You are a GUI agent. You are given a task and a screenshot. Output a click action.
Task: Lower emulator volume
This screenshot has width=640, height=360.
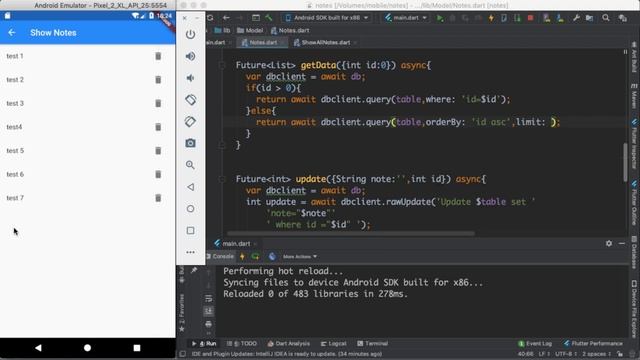pos(190,78)
